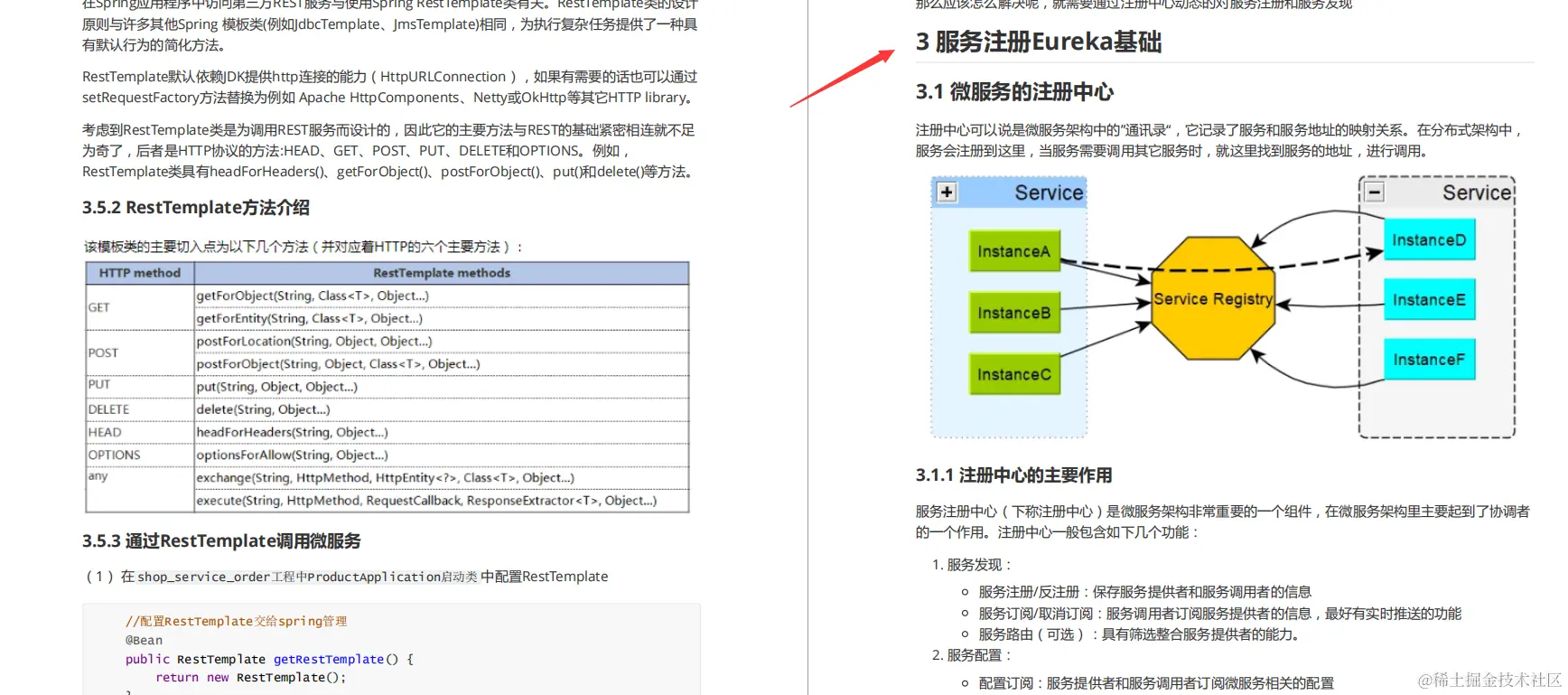
Task: Click code line 'public RestTemplate getRestTemplate() {'
Action: point(269,659)
